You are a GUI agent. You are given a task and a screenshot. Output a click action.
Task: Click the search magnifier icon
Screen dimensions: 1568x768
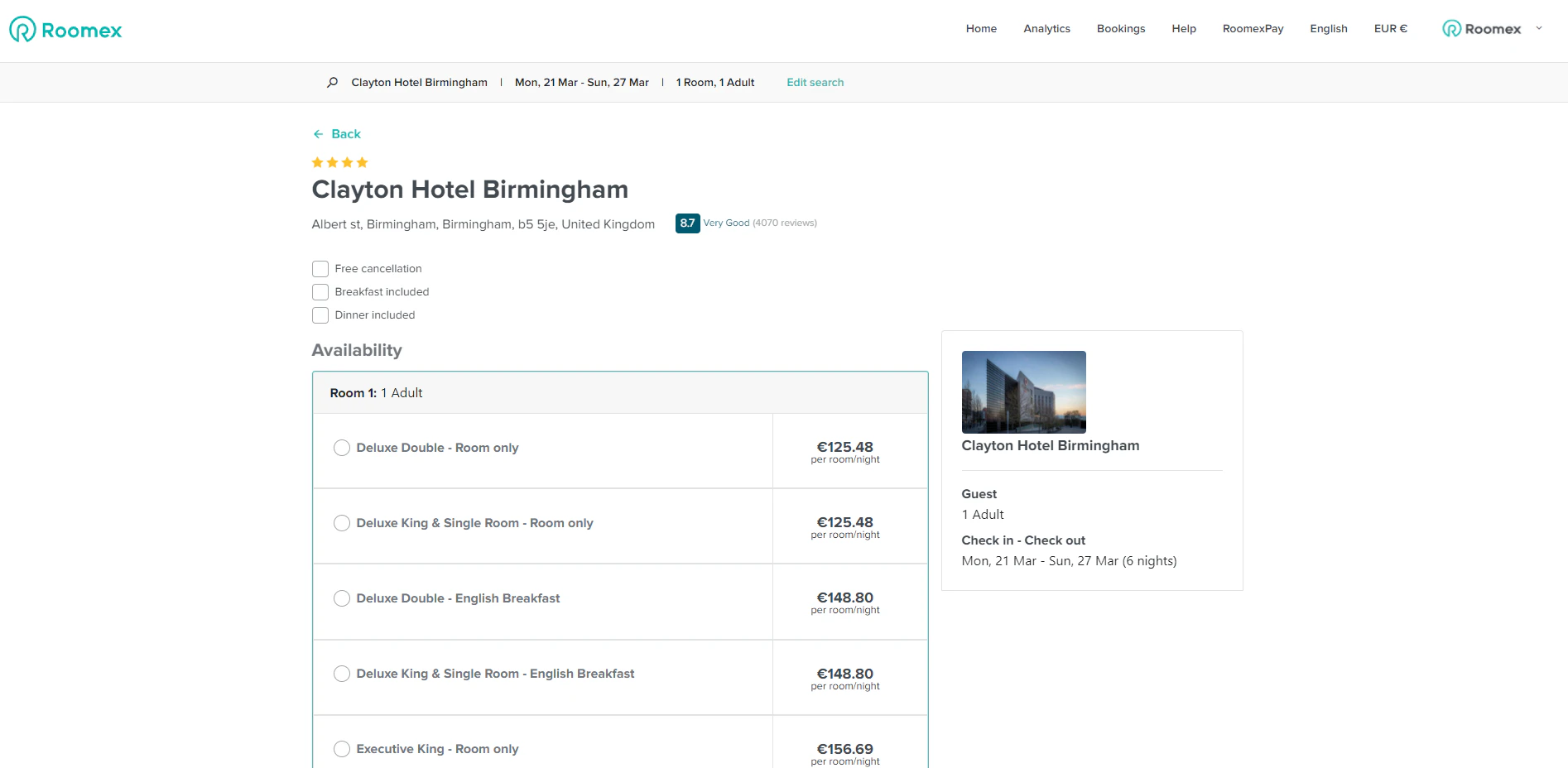pyautogui.click(x=332, y=83)
